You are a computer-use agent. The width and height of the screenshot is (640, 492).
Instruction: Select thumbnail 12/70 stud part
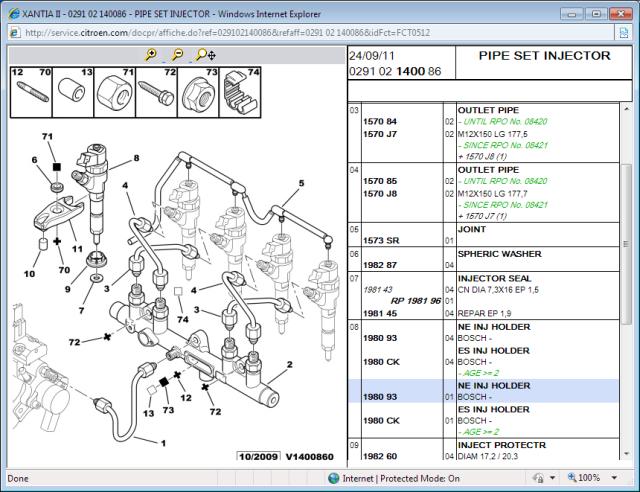coord(31,92)
